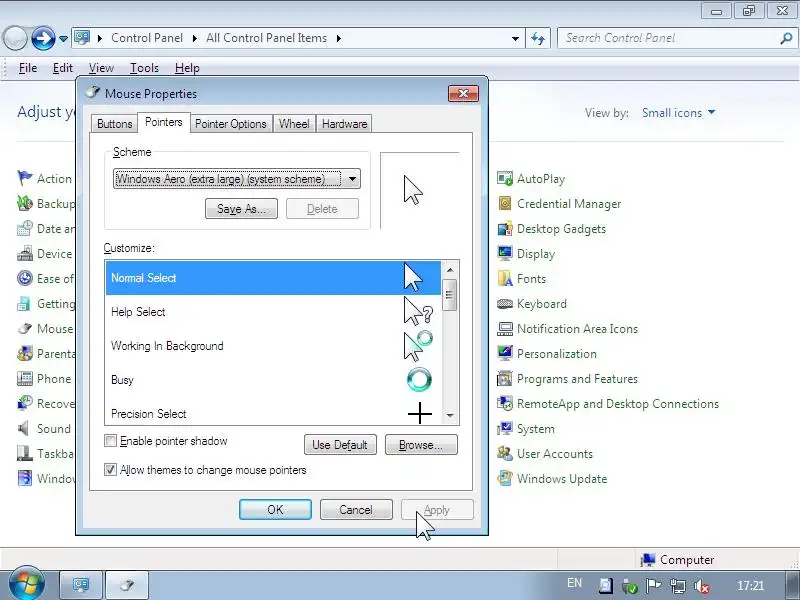Switch to the Pointer Options tab
The height and width of the screenshot is (600, 800).
(x=231, y=123)
